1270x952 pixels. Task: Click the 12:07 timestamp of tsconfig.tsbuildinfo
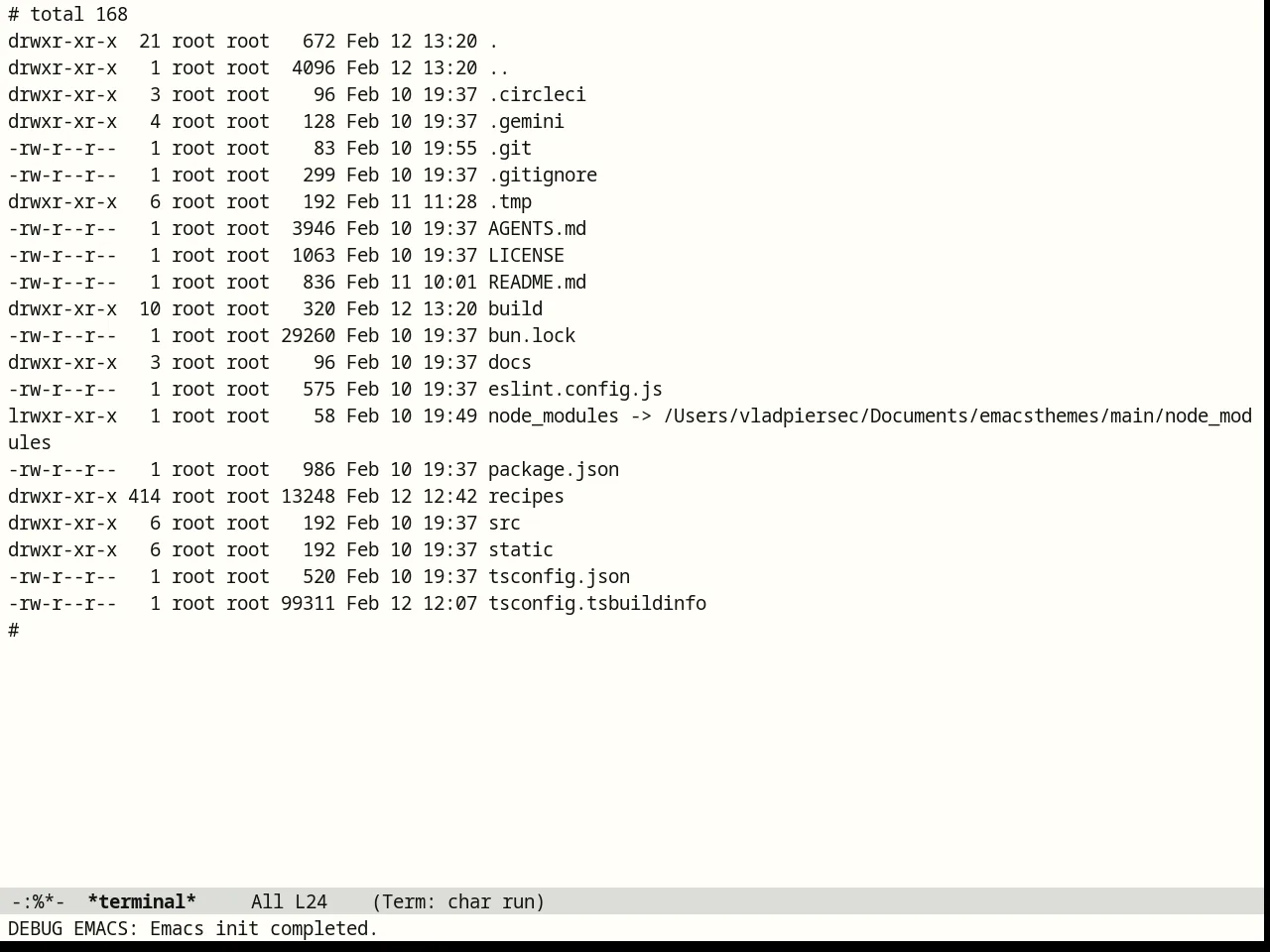click(x=449, y=603)
